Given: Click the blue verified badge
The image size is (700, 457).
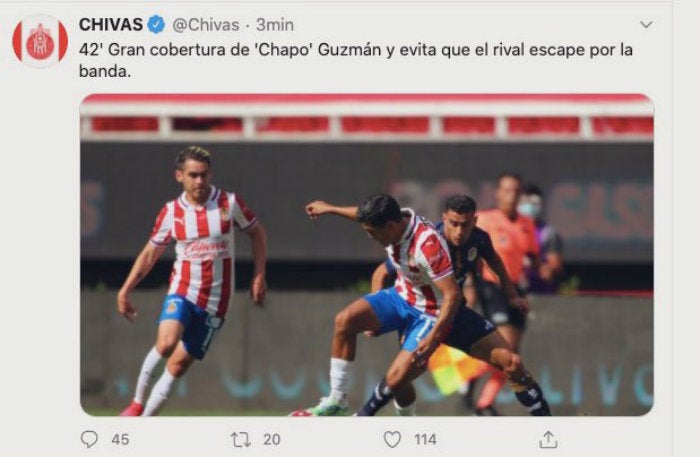Looking at the screenshot, I should (x=156, y=25).
